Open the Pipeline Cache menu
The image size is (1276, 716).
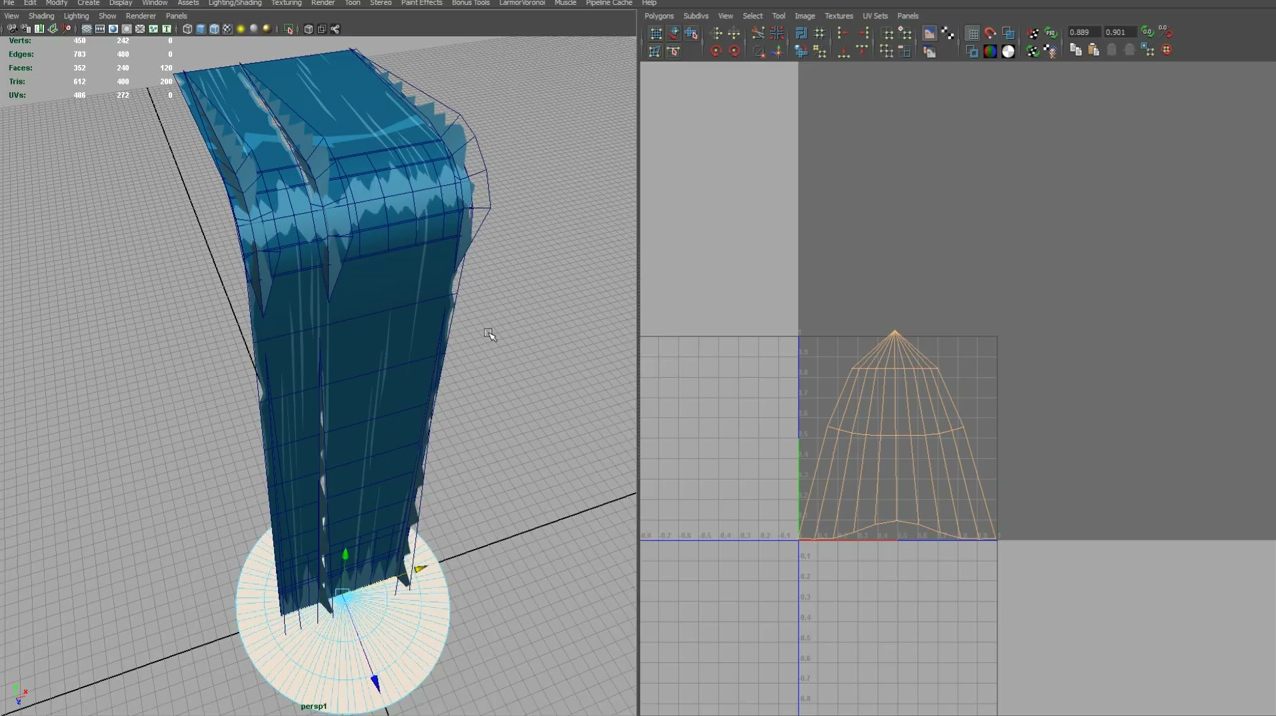click(609, 4)
